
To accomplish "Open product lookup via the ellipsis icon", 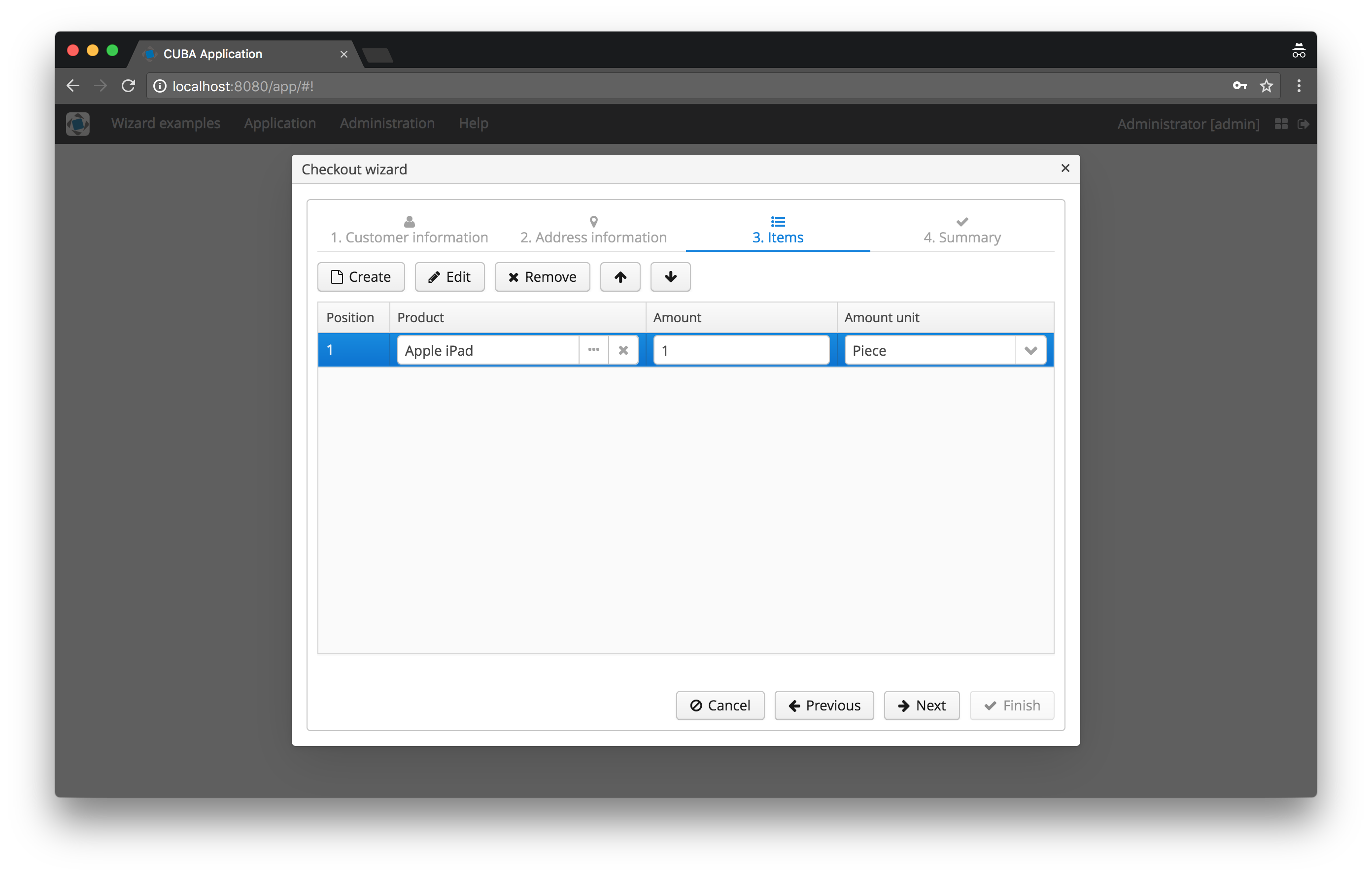I will (x=593, y=350).
